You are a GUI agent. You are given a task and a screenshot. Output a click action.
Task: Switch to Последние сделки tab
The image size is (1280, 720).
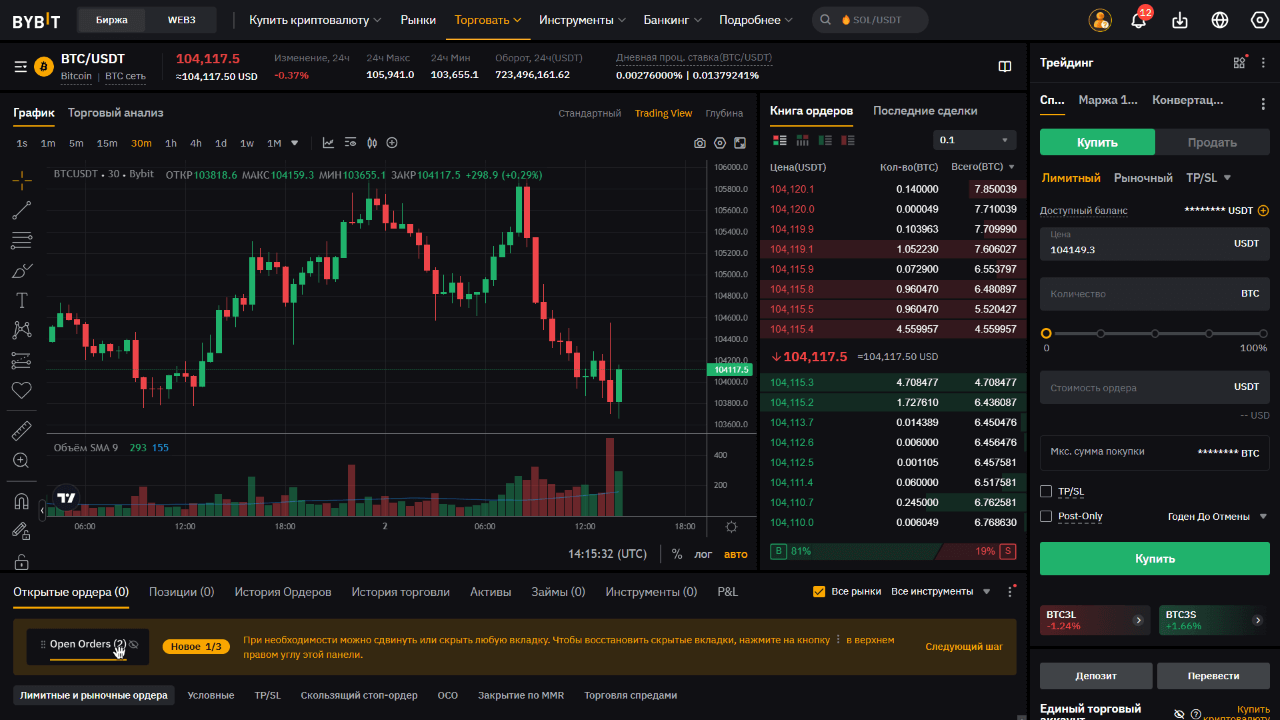924,111
